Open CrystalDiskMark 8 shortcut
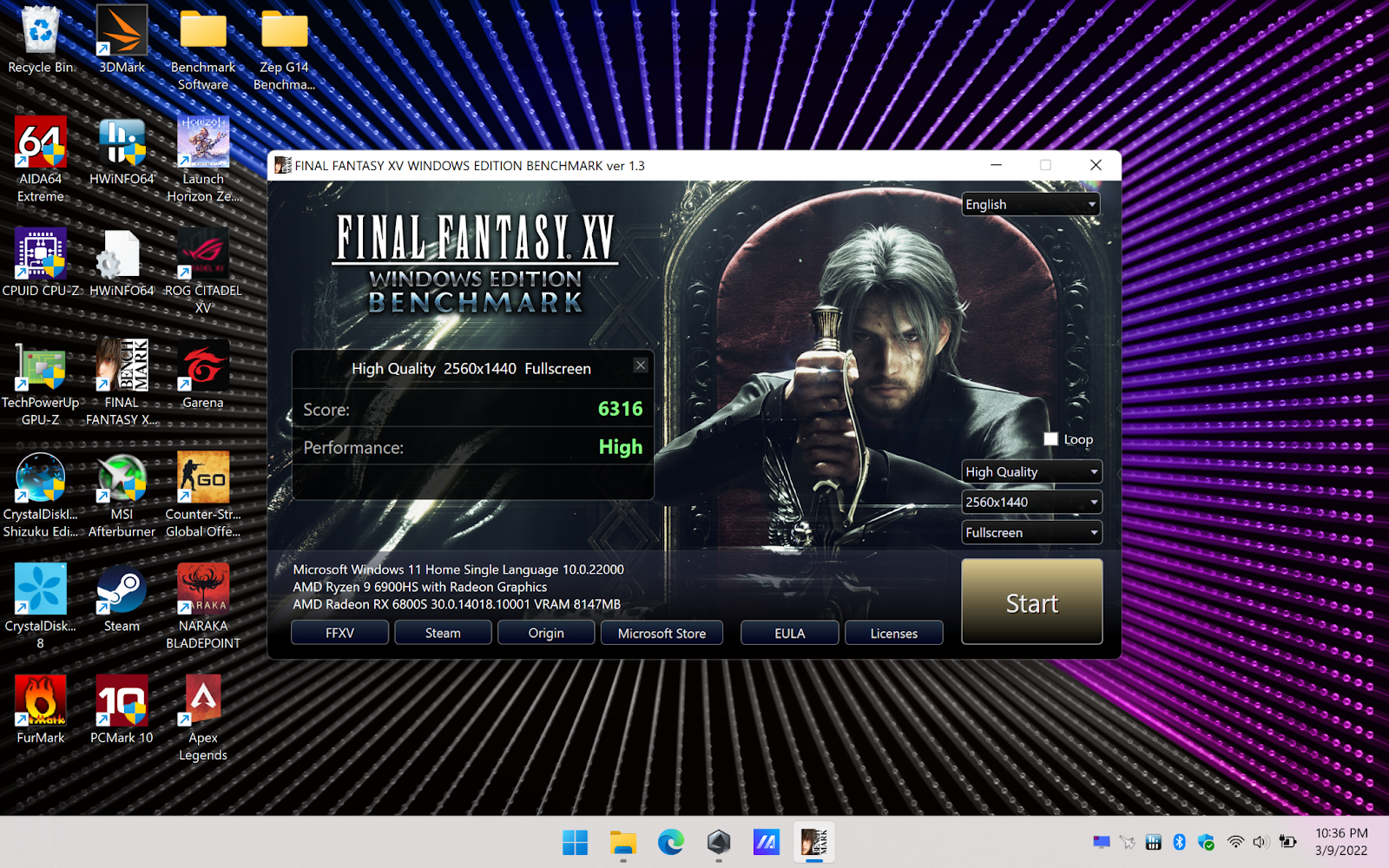This screenshot has width=1389, height=868. tap(40, 607)
